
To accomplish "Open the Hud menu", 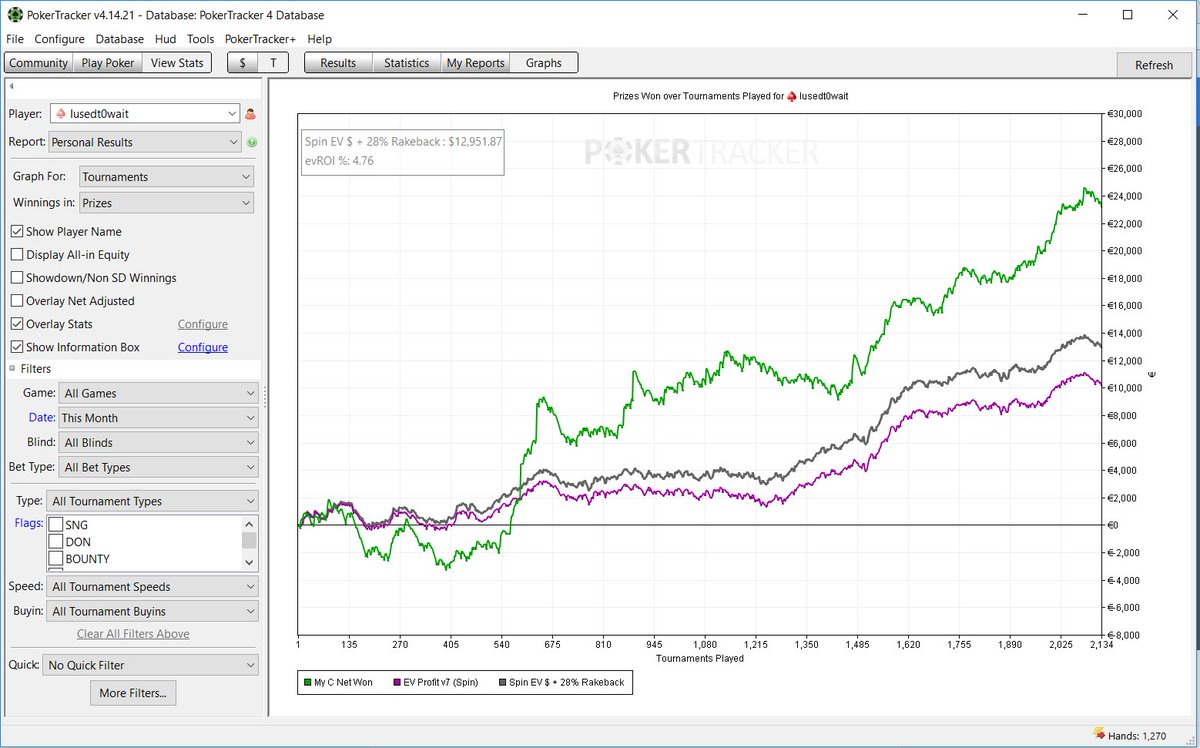I will [166, 39].
